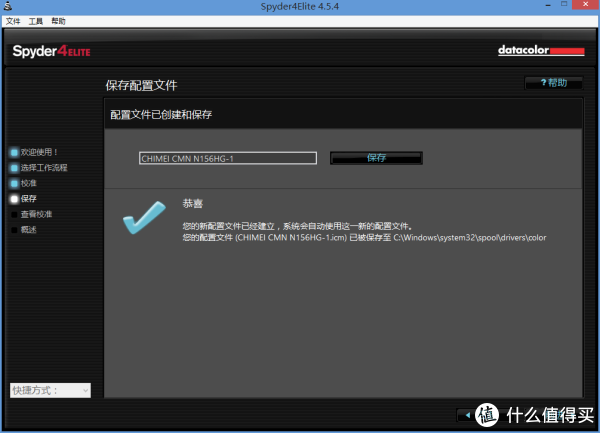Image resolution: width=600 pixels, height=433 pixels.
Task: Go to the 概述 step
Action: pos(29,230)
